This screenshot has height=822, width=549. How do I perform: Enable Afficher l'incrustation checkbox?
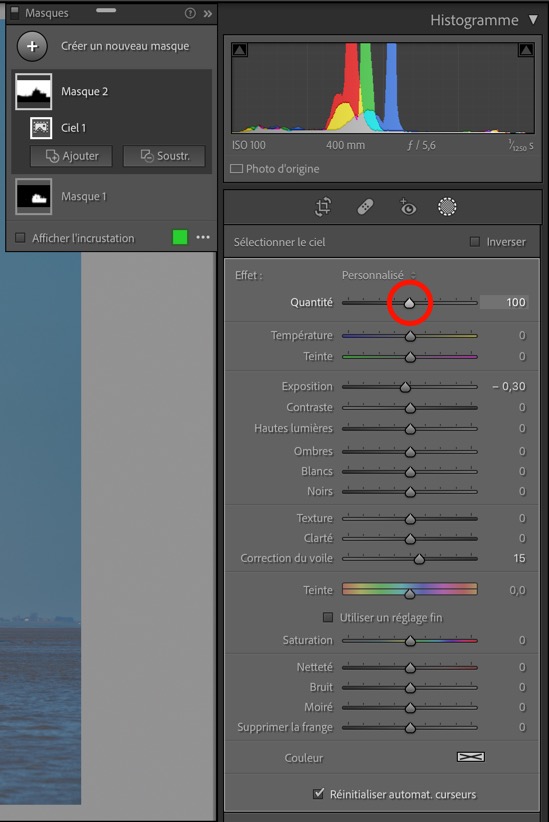[x=20, y=238]
